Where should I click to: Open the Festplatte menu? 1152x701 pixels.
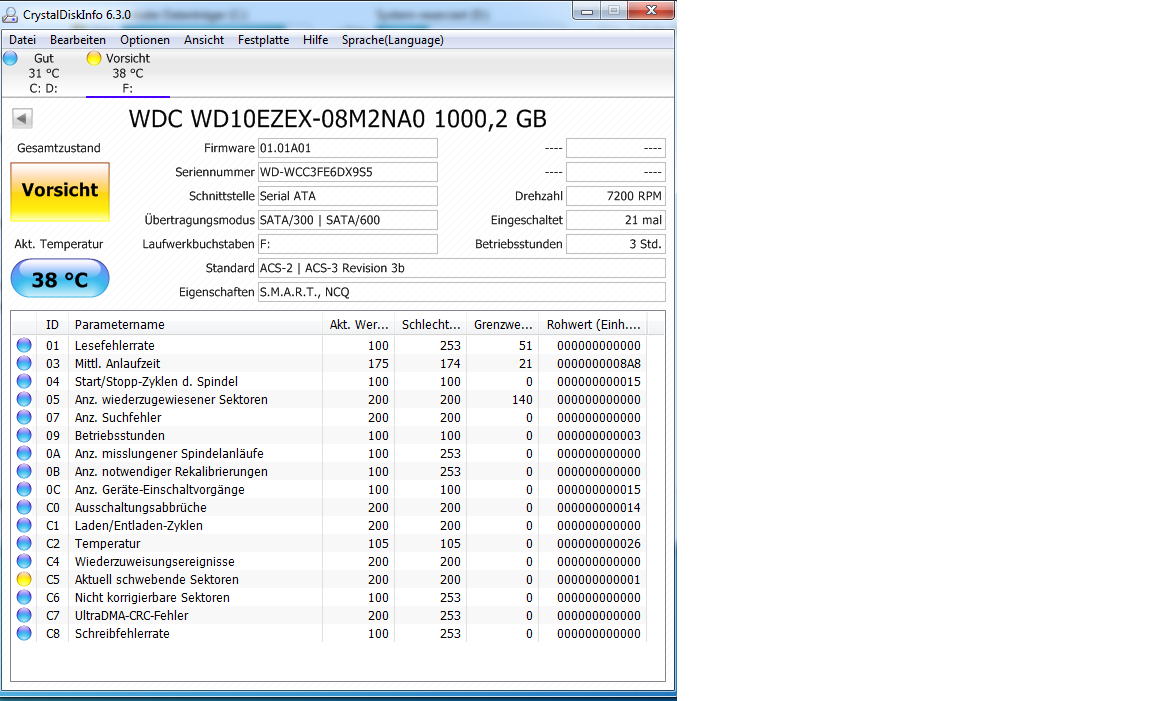point(263,40)
